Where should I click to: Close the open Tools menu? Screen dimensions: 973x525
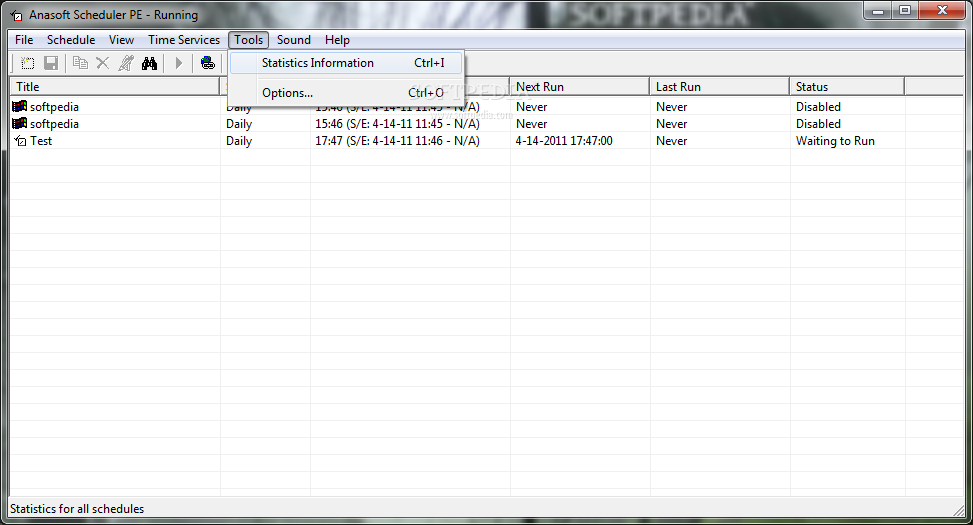point(248,40)
